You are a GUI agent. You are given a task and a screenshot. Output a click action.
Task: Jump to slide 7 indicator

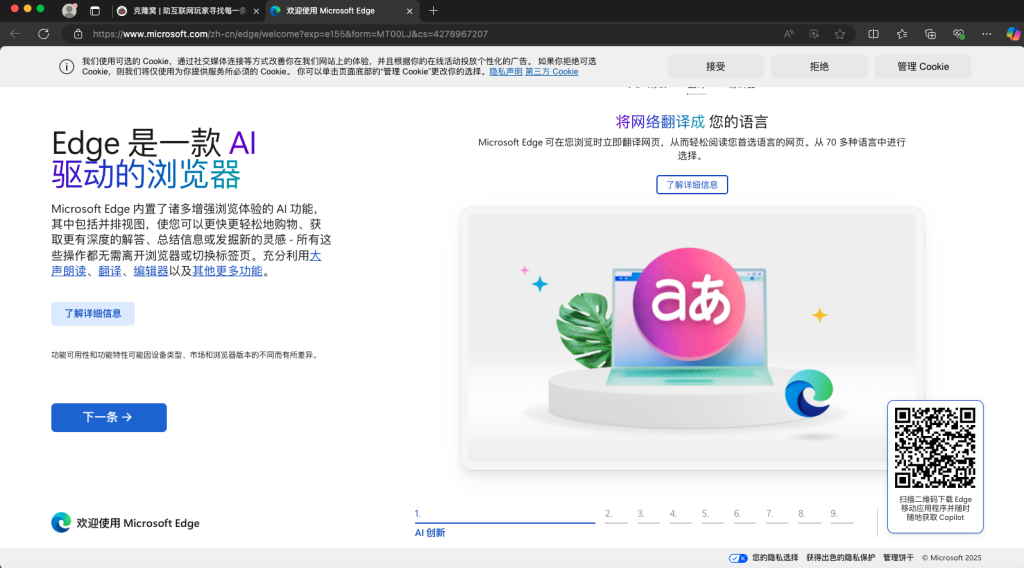tap(776, 515)
